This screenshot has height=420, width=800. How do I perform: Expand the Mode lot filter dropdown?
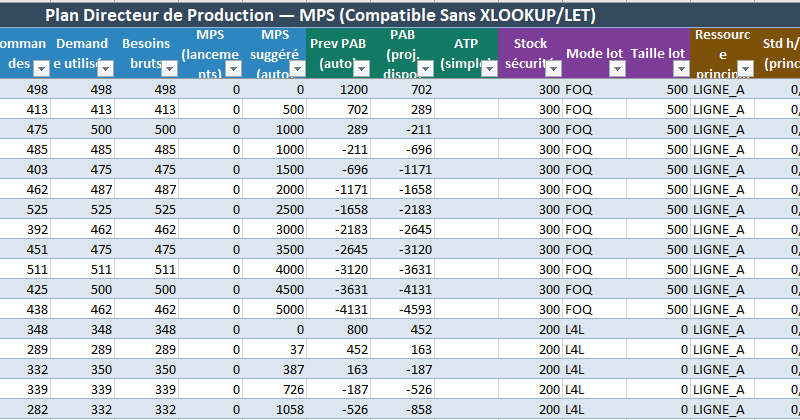coord(617,68)
